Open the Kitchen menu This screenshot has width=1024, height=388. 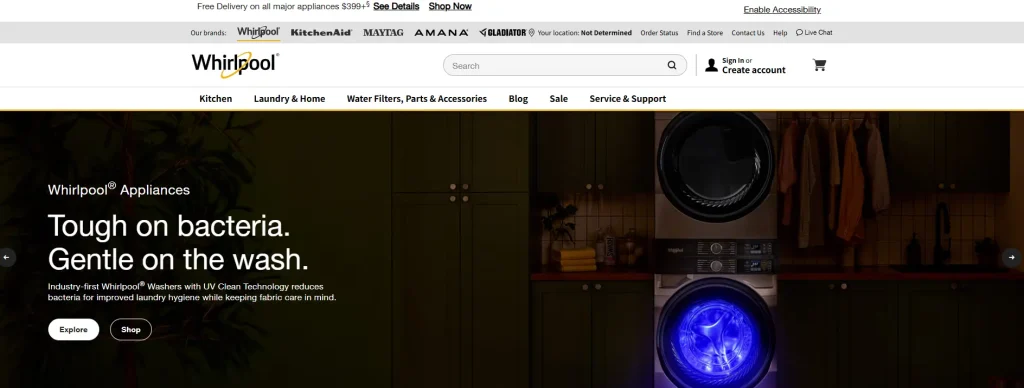216,99
